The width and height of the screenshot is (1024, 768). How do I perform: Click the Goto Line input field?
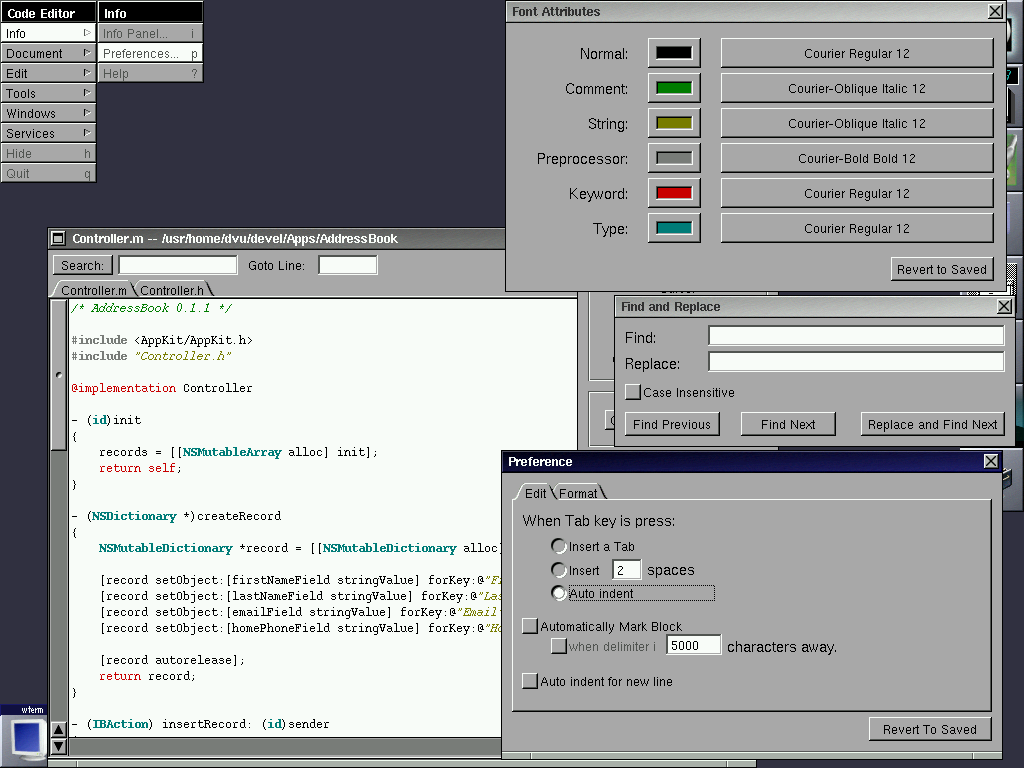tap(347, 265)
